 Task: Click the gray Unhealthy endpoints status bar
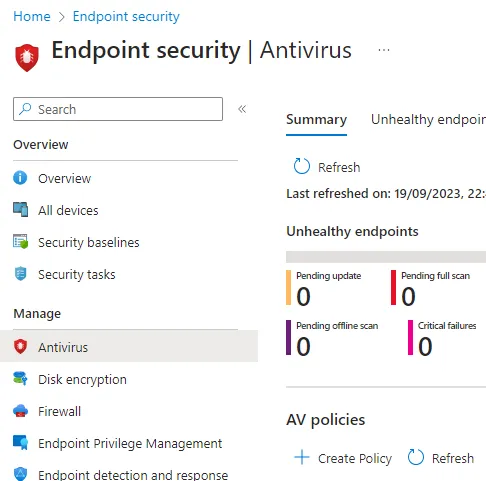[x=386, y=257]
